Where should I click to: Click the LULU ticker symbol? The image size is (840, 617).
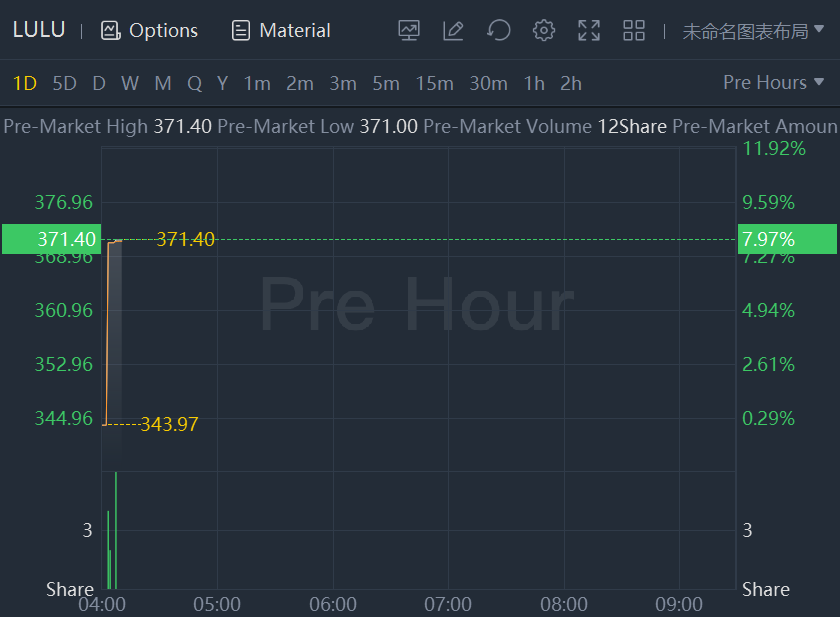point(39,30)
